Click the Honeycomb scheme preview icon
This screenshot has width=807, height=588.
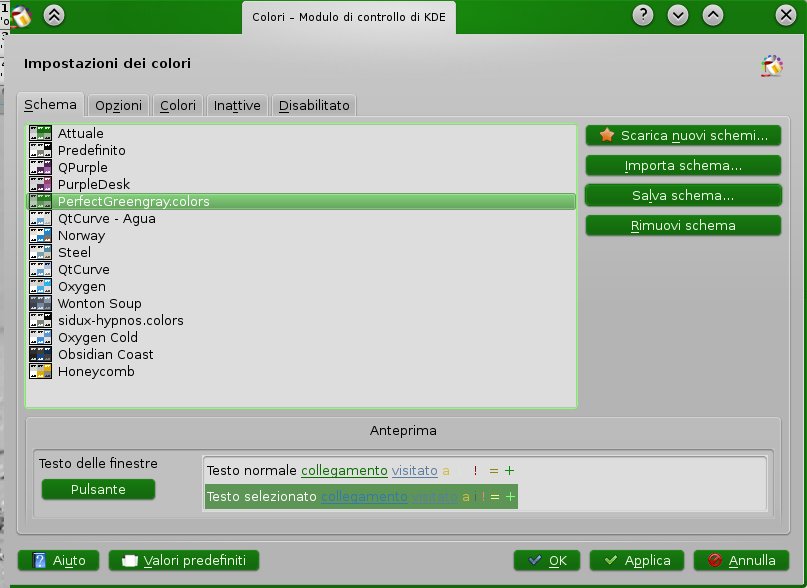click(x=41, y=371)
